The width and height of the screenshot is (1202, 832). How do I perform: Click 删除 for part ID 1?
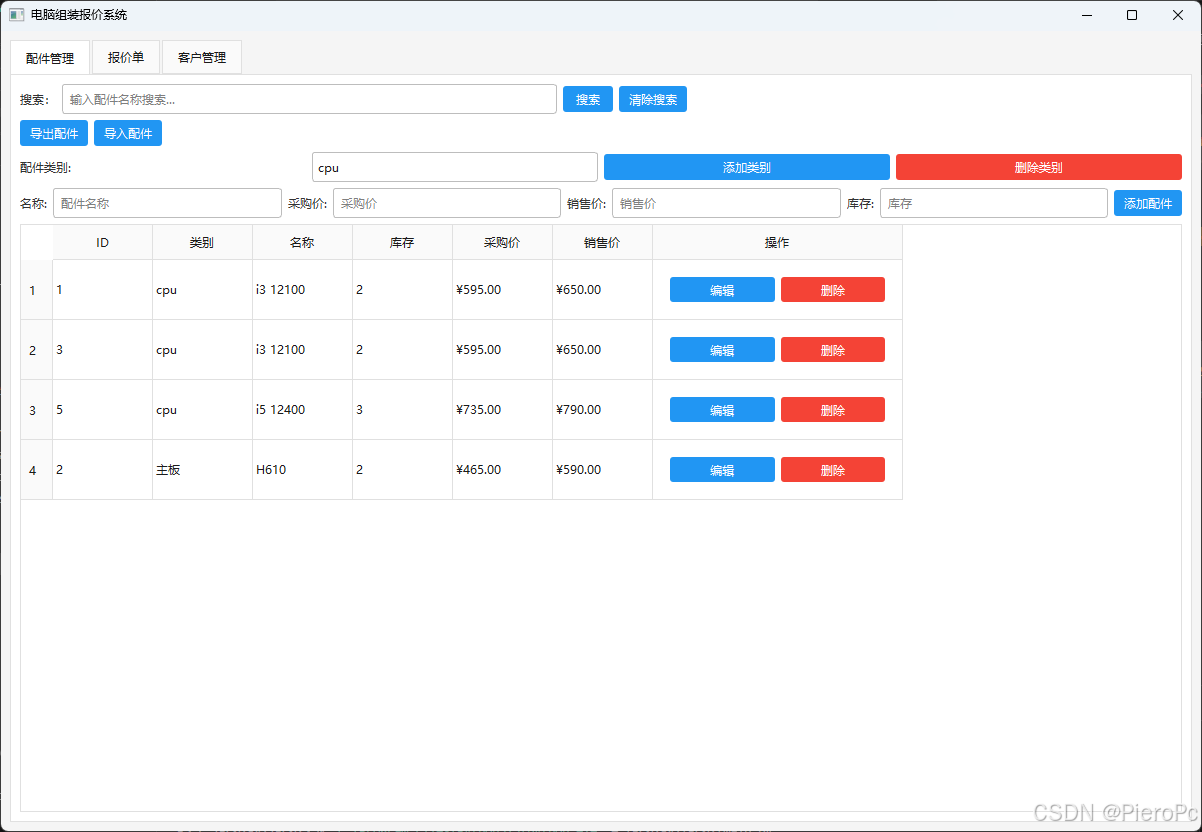point(833,290)
